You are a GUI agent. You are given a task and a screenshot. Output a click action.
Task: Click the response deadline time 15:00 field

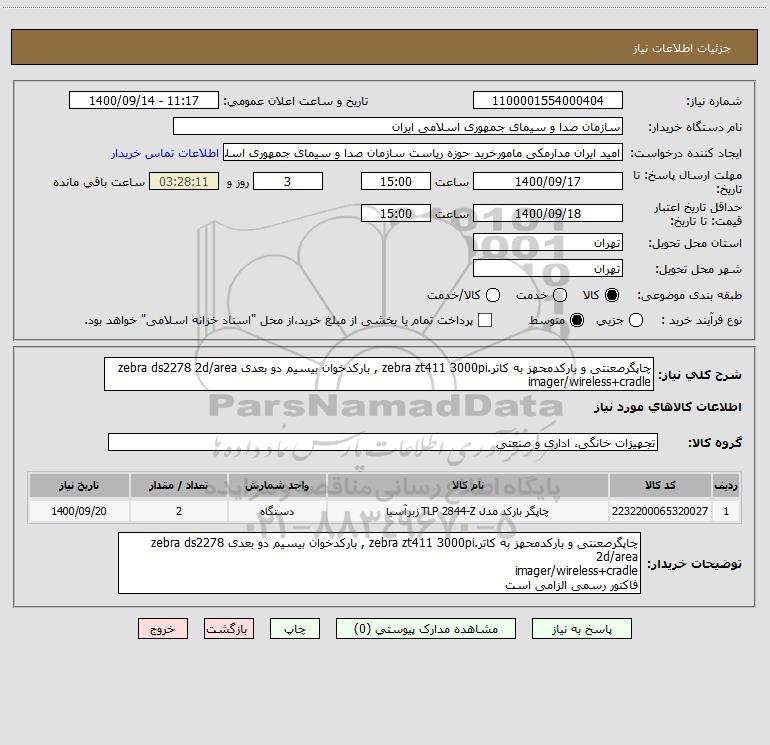396,181
